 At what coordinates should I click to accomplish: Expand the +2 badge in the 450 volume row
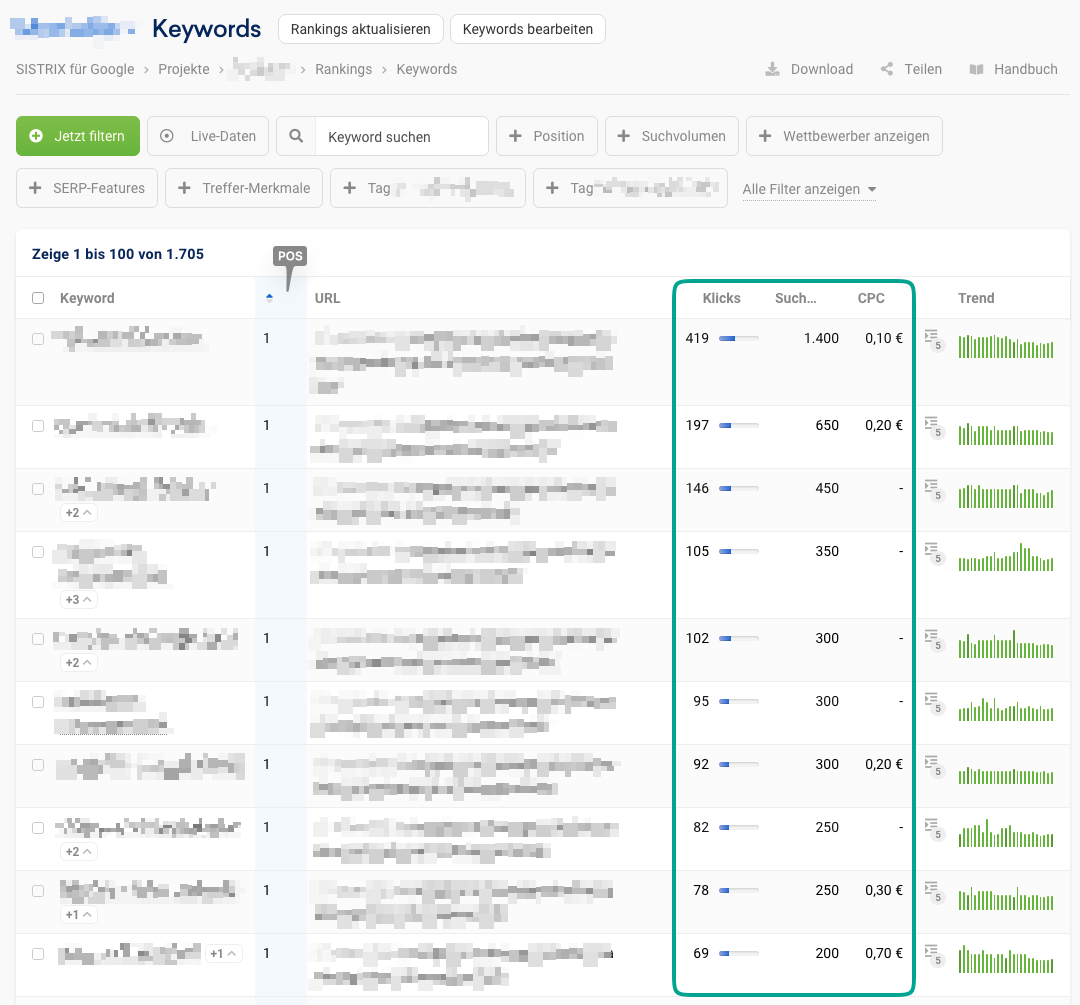[79, 513]
